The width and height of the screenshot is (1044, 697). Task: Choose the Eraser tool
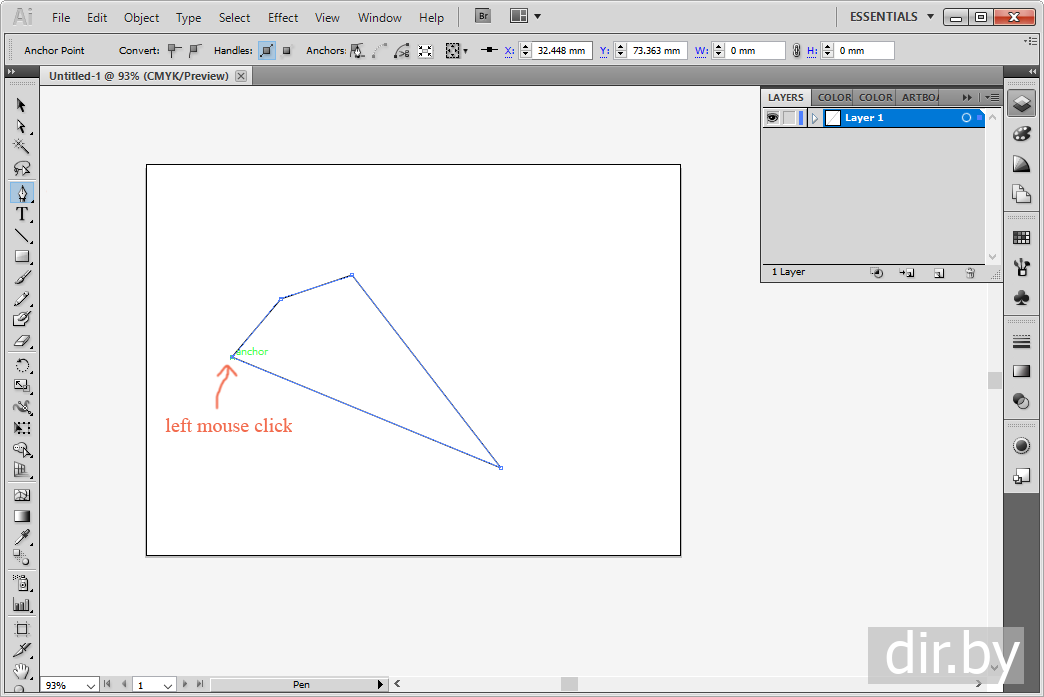[21, 341]
